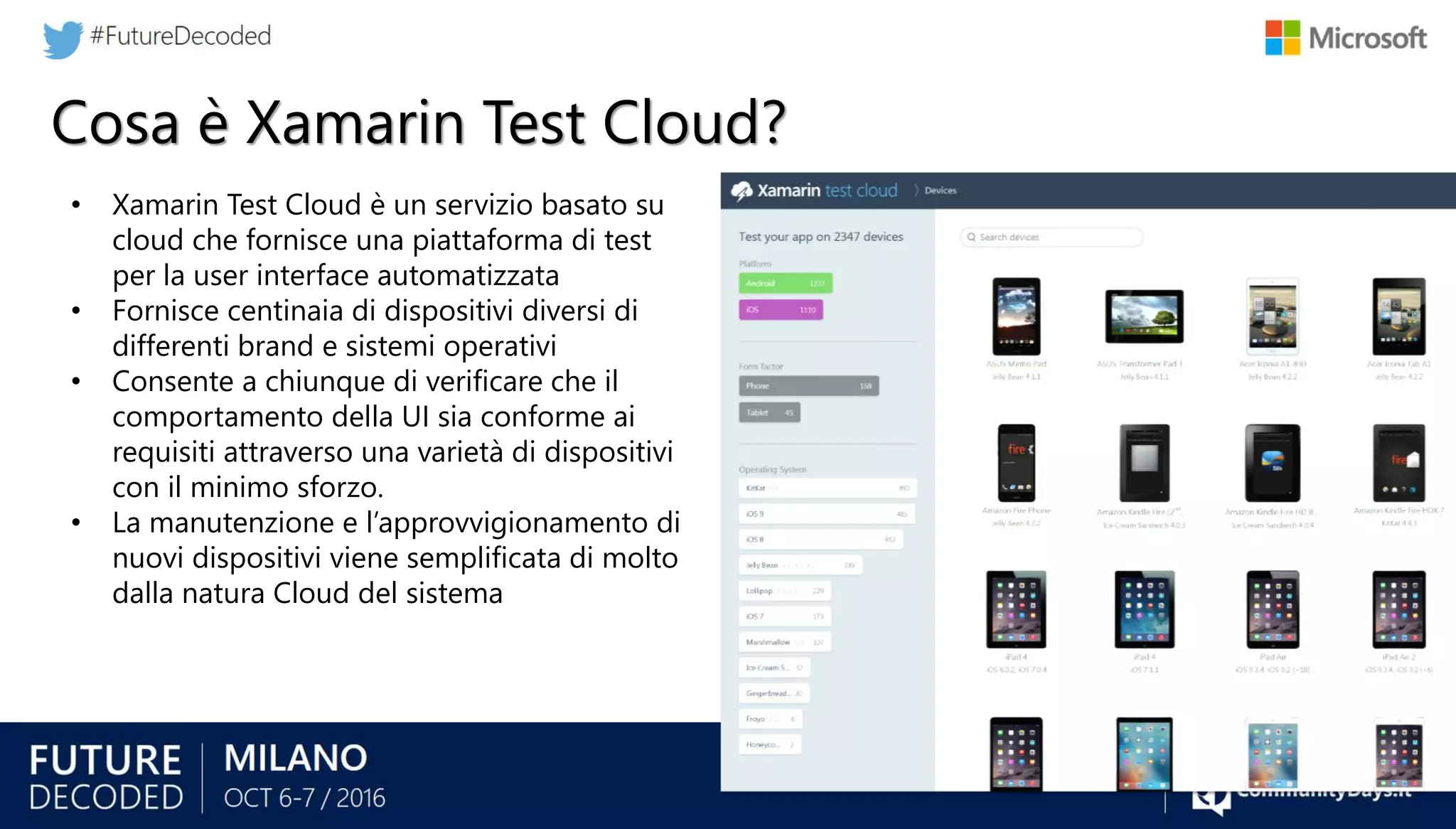Filter by Lollipop operating system

coord(785,591)
